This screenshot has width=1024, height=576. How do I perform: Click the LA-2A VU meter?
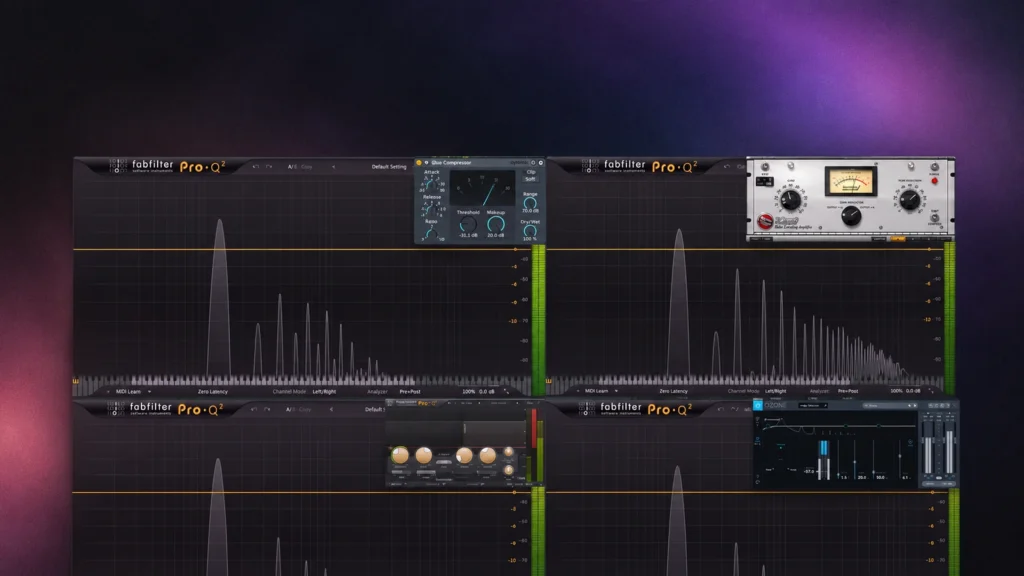(x=850, y=181)
